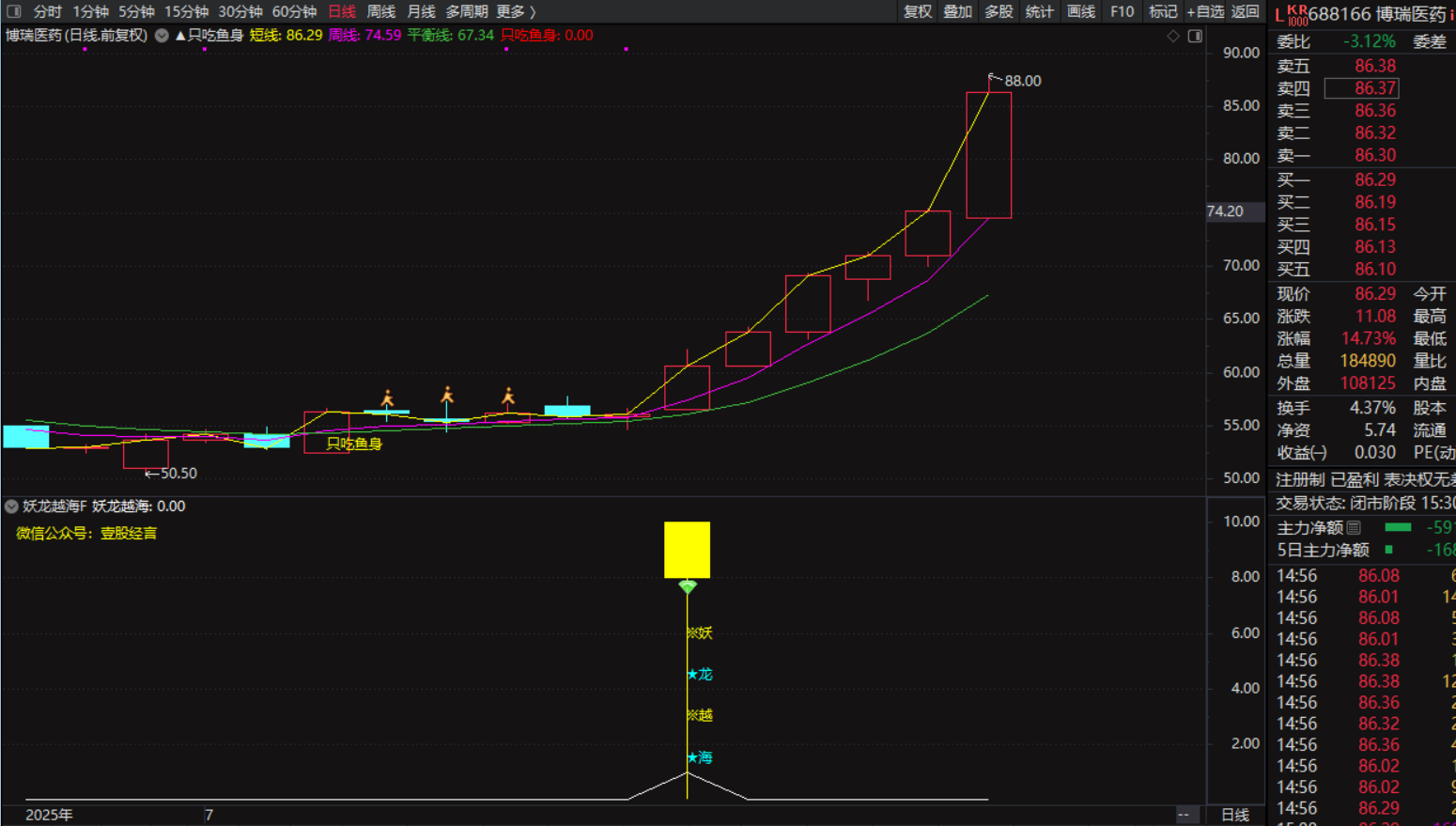Open dropdown next to 博瑞医药(日线.前复权)

tap(162, 36)
